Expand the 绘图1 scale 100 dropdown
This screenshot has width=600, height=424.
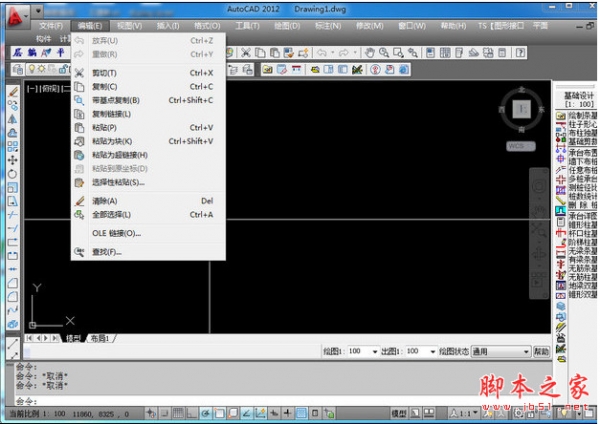click(375, 352)
